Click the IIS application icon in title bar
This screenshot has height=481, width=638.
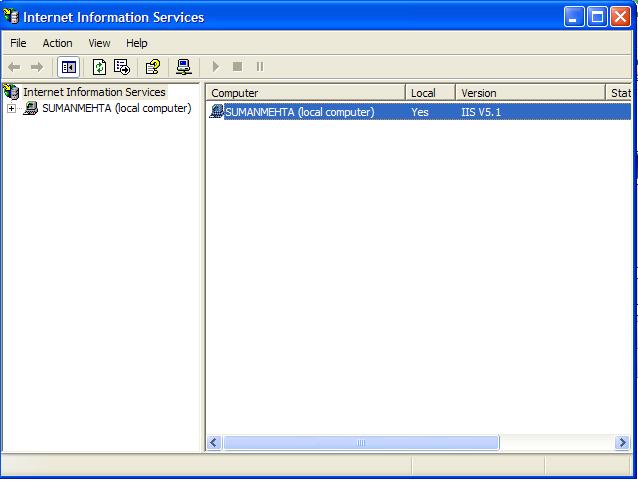[11, 17]
